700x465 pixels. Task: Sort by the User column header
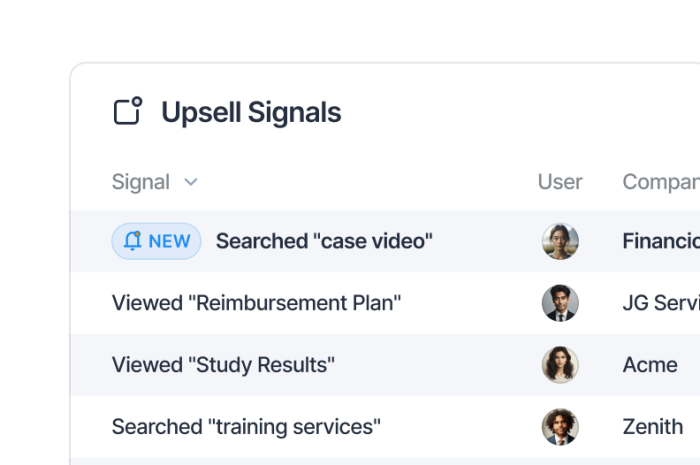pyautogui.click(x=560, y=182)
